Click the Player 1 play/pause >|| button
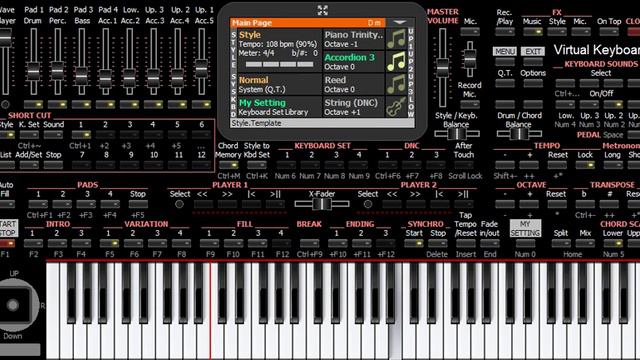640x360 pixels. point(276,204)
